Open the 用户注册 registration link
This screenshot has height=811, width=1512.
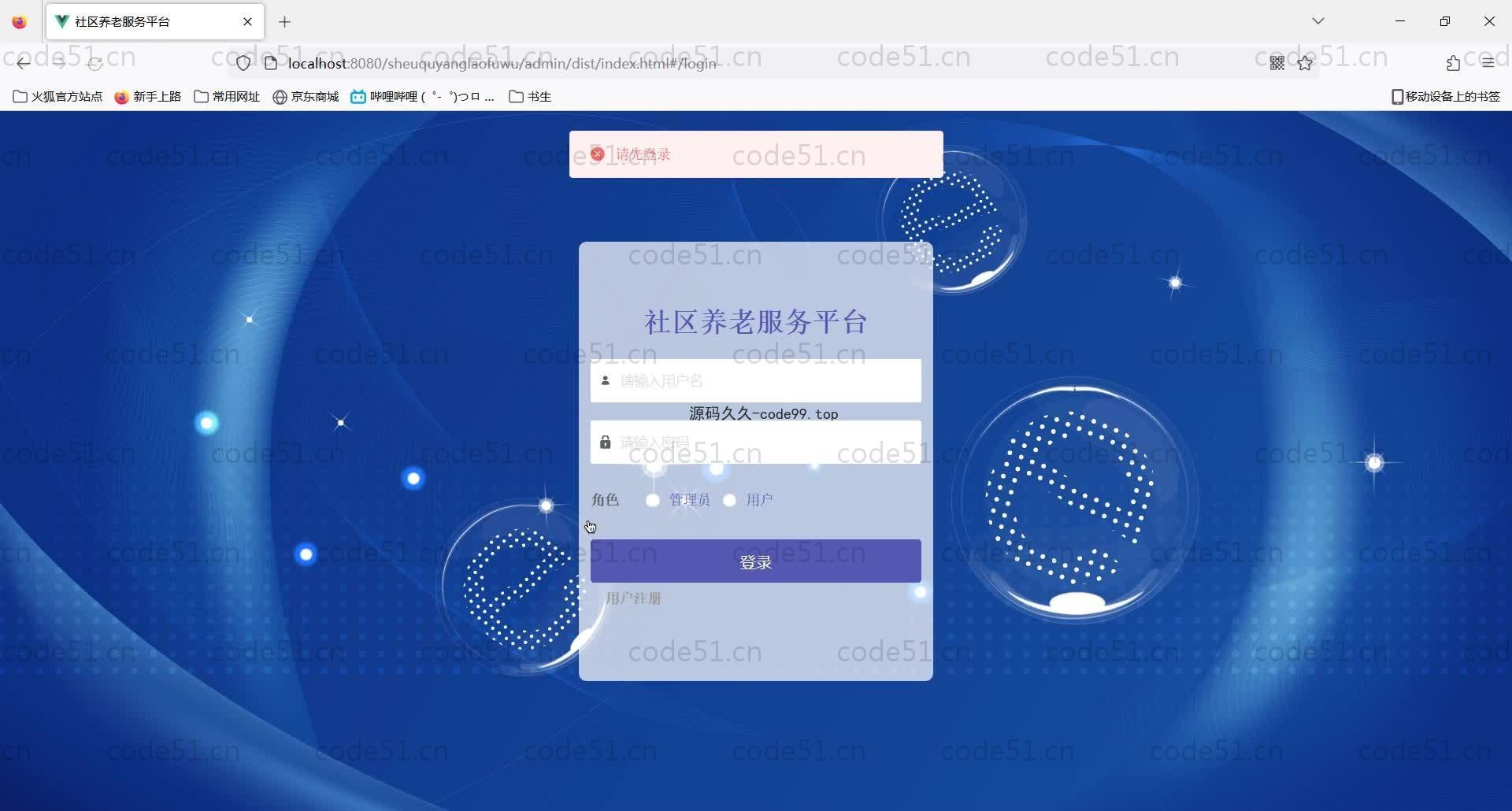pos(633,598)
